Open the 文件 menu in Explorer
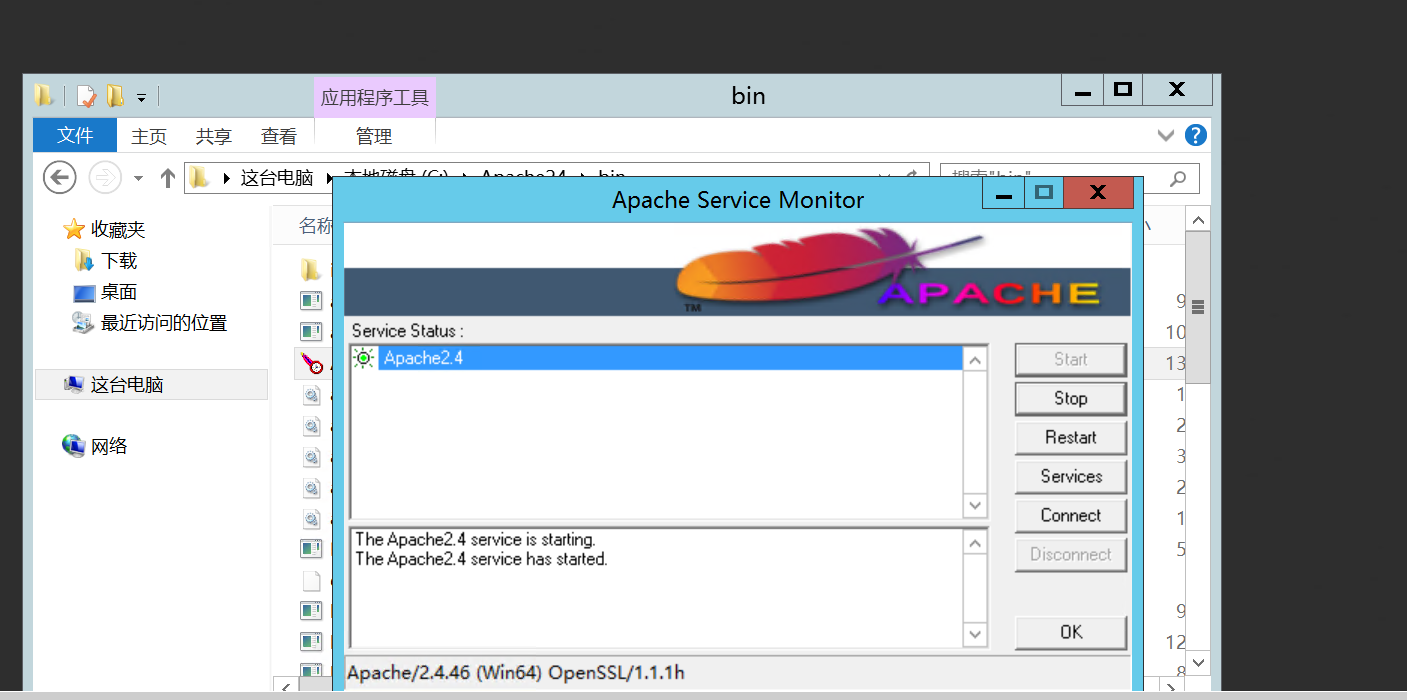The height and width of the screenshot is (700, 1407). tap(75, 135)
